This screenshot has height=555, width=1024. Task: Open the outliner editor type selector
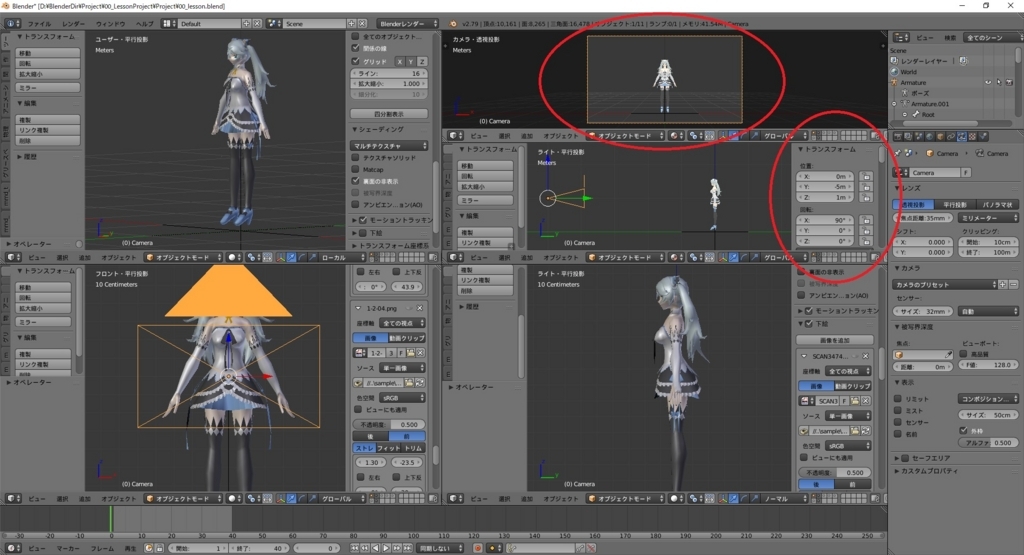pos(901,37)
